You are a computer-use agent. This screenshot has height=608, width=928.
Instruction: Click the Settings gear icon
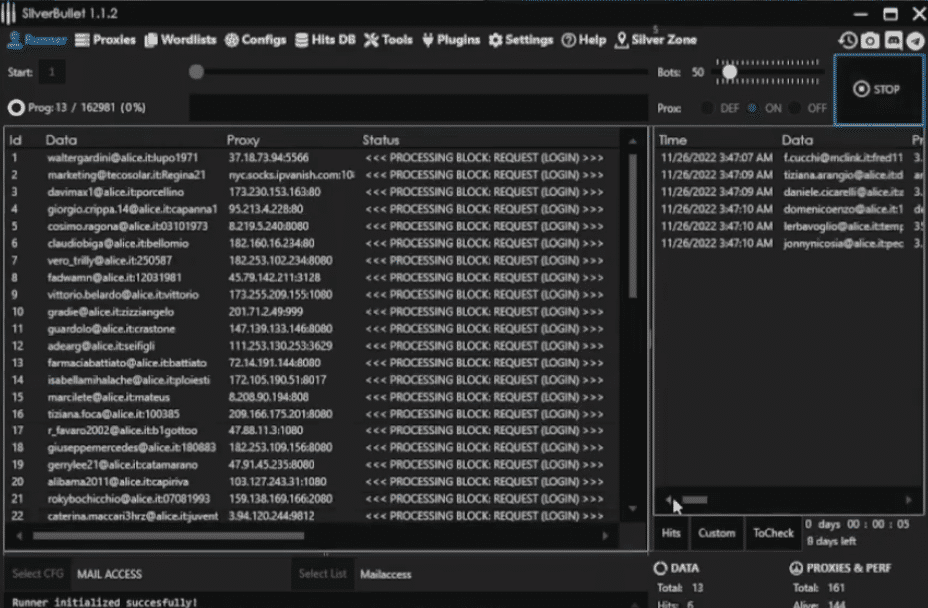(x=495, y=40)
